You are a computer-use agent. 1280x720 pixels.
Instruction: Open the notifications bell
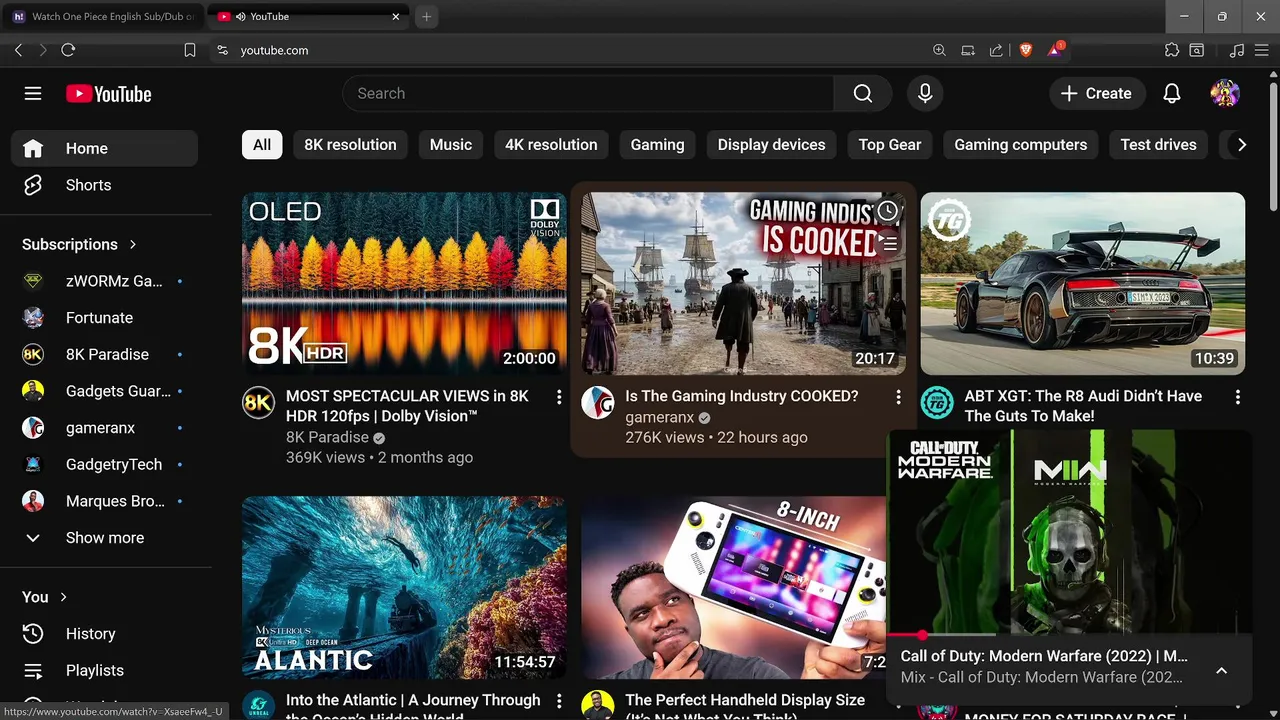click(1172, 93)
